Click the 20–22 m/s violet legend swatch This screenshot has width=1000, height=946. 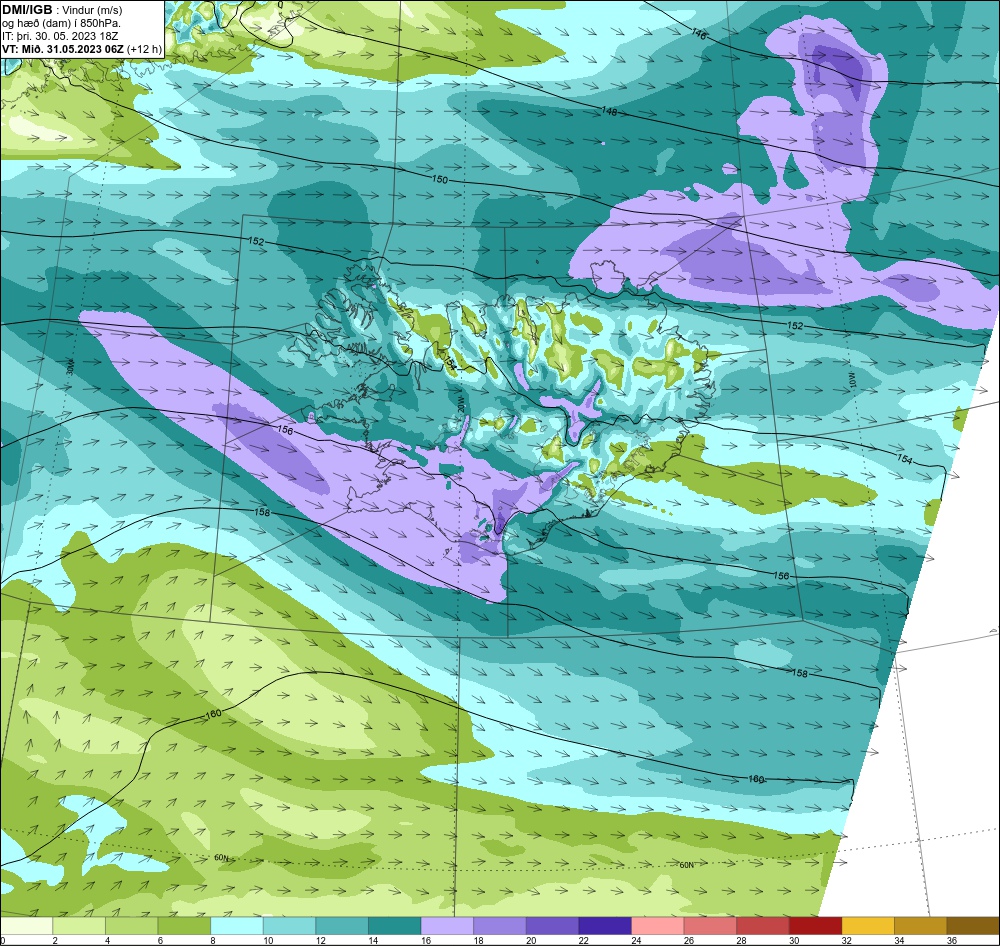552,926
